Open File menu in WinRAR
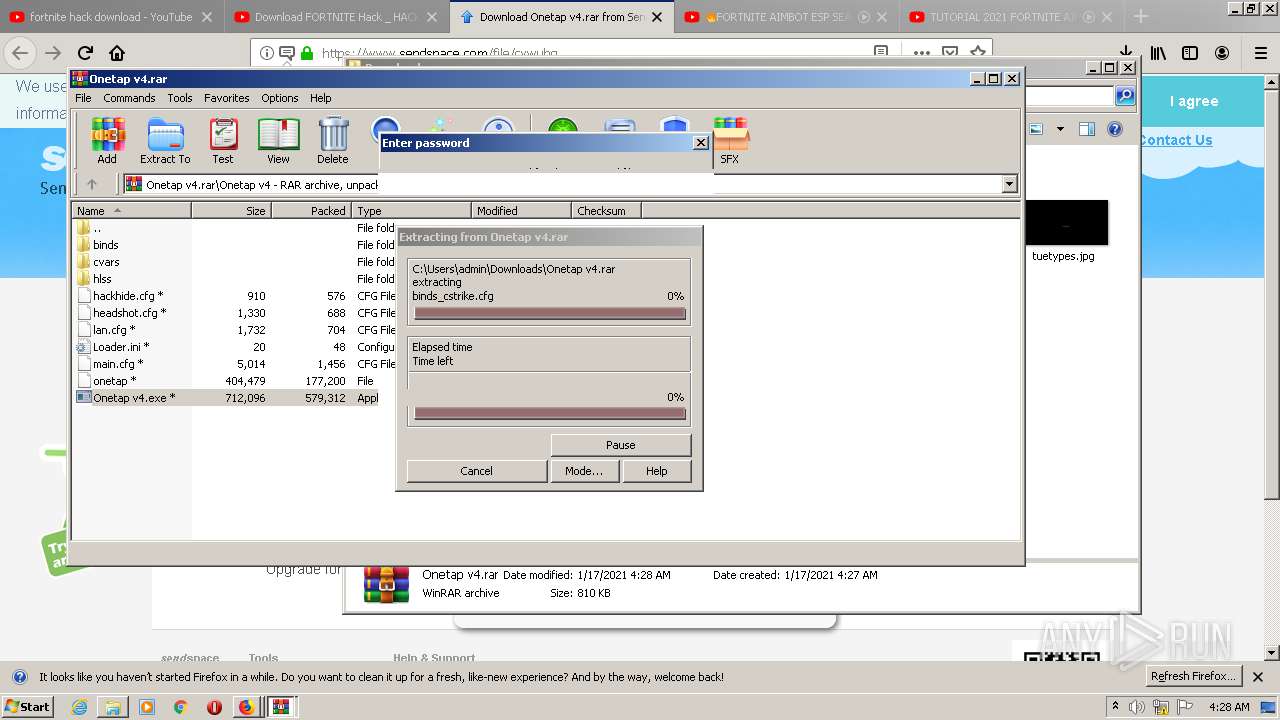The width and height of the screenshot is (1280, 720). (83, 98)
